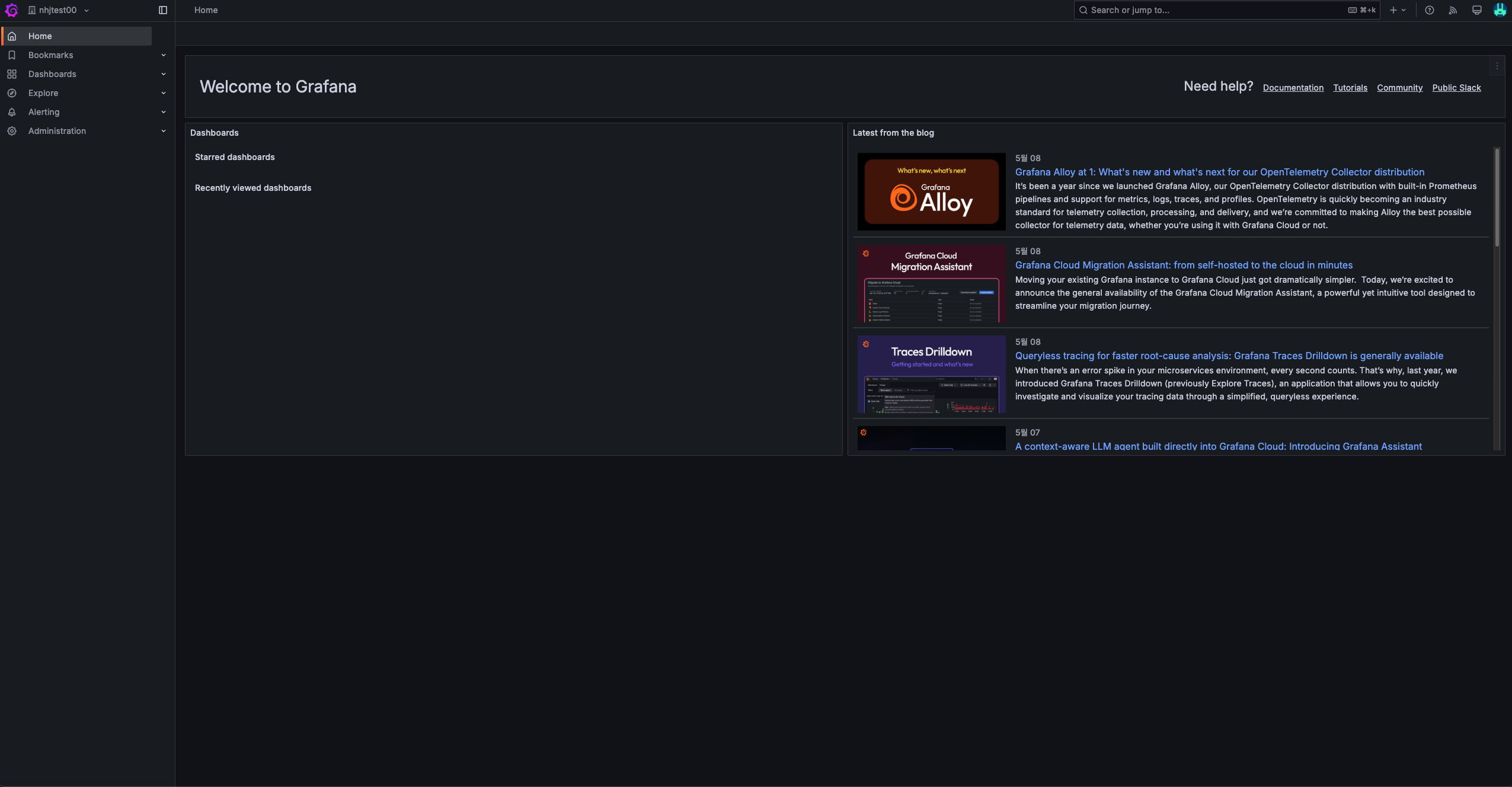Open the user profile avatar
Image resolution: width=1512 pixels, height=787 pixels.
pos(1500,10)
